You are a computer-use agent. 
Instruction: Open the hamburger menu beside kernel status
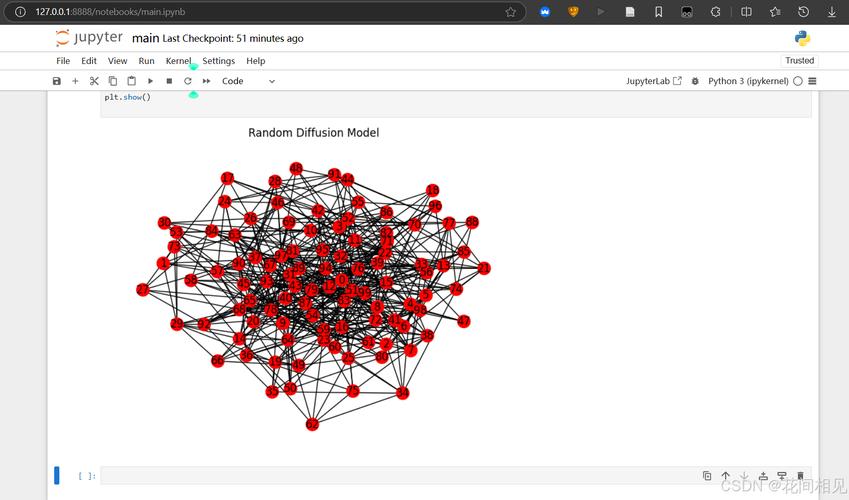tap(812, 81)
